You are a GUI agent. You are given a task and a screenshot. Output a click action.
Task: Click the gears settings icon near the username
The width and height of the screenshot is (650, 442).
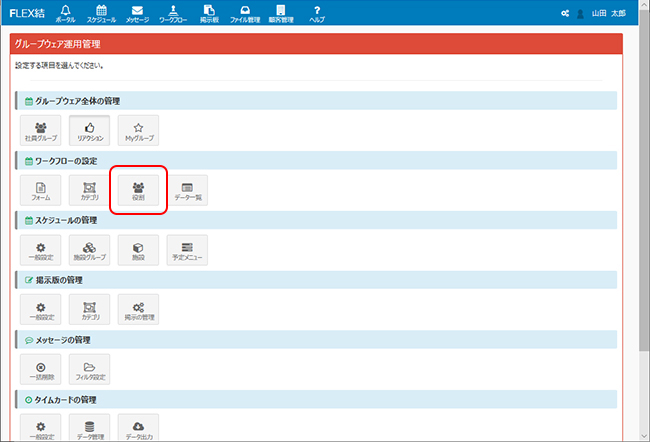pyautogui.click(x=565, y=13)
